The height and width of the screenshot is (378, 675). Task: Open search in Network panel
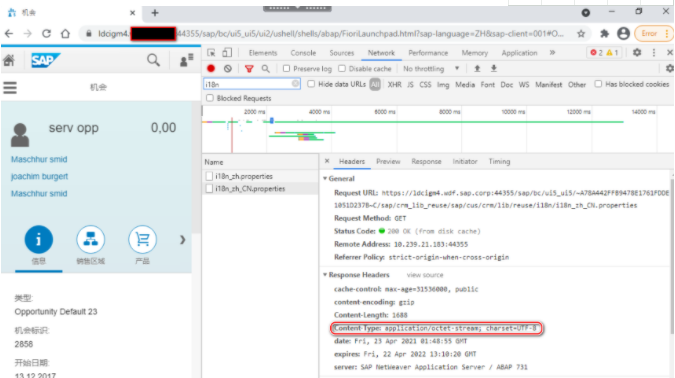click(266, 68)
